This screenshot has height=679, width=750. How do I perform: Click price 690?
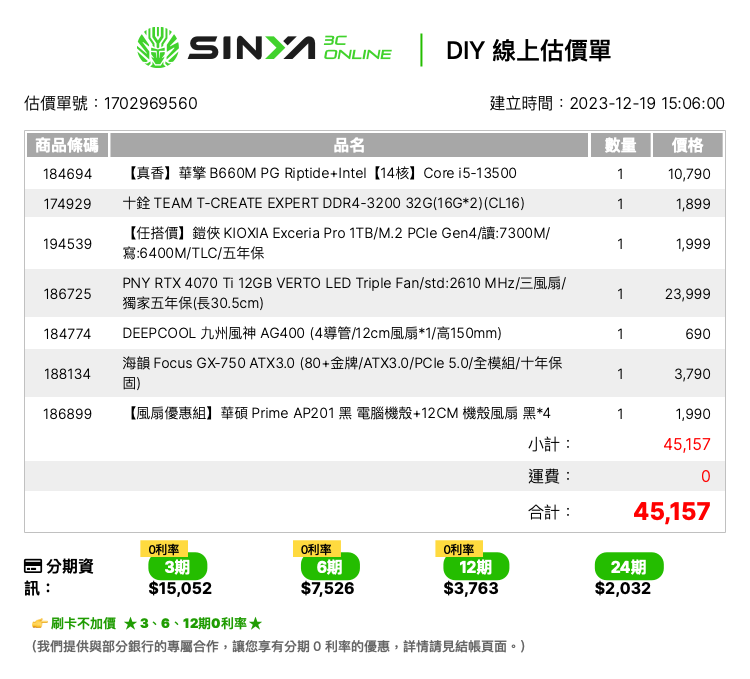coord(698,334)
